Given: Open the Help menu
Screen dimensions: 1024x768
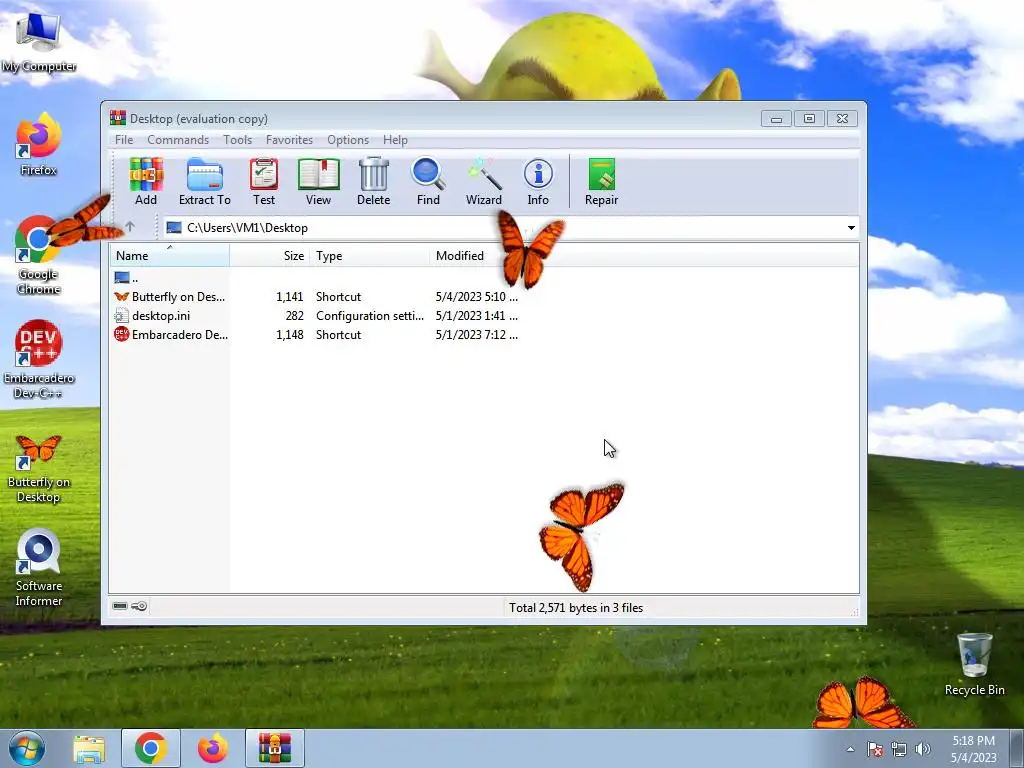Looking at the screenshot, I should [395, 140].
